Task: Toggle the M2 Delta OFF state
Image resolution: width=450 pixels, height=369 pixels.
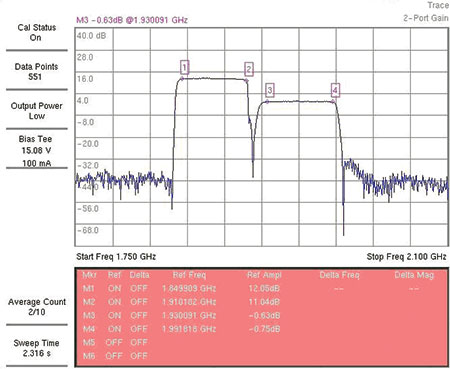Action: tap(139, 302)
